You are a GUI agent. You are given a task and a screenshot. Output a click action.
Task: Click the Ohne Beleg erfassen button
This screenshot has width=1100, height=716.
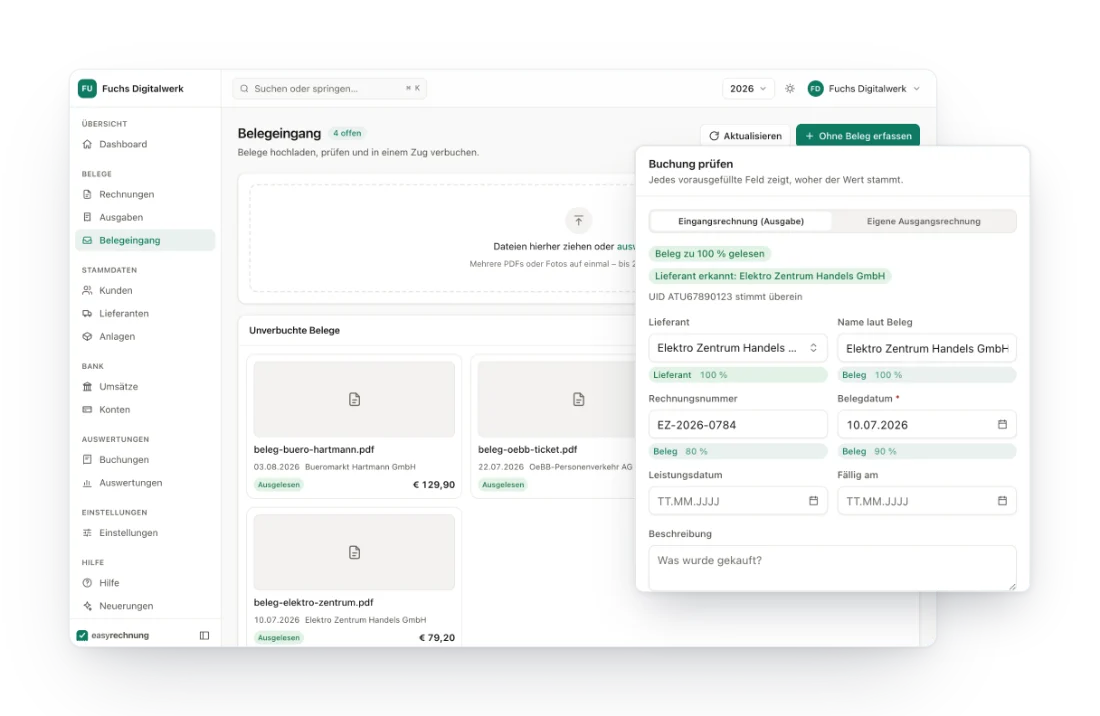[858, 136]
